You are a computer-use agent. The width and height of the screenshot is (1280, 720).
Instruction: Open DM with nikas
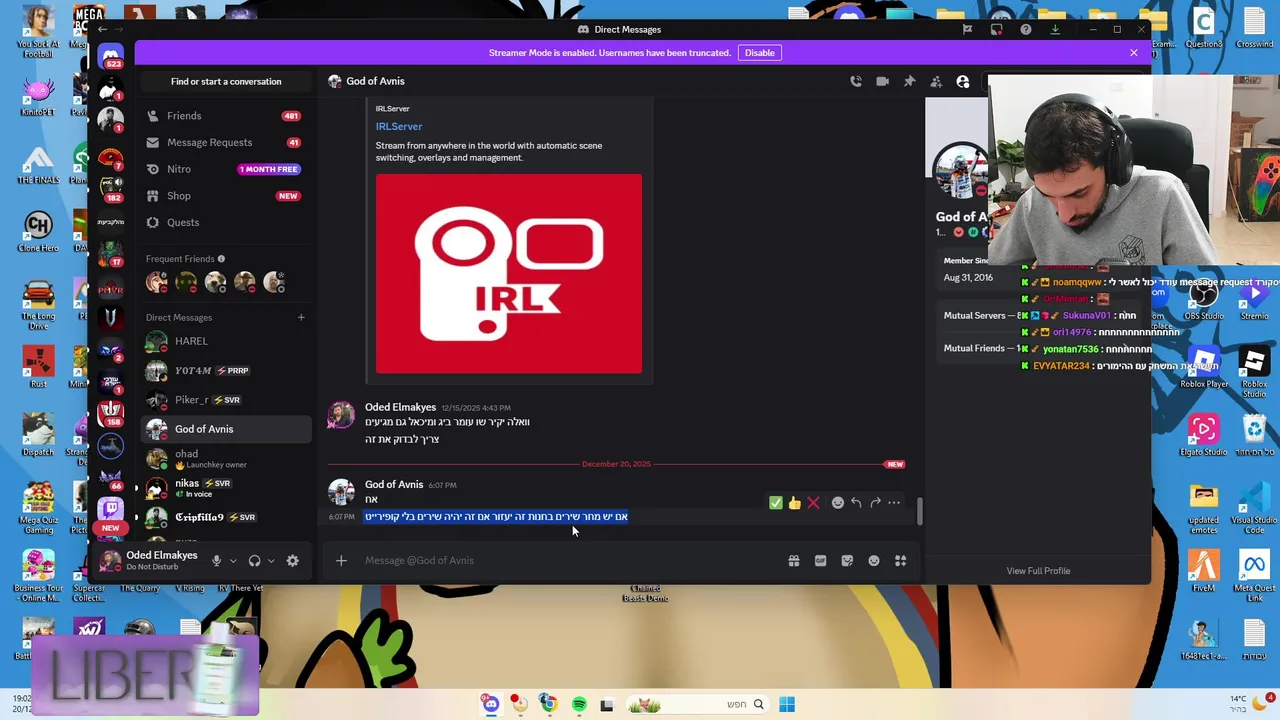[x=226, y=488]
